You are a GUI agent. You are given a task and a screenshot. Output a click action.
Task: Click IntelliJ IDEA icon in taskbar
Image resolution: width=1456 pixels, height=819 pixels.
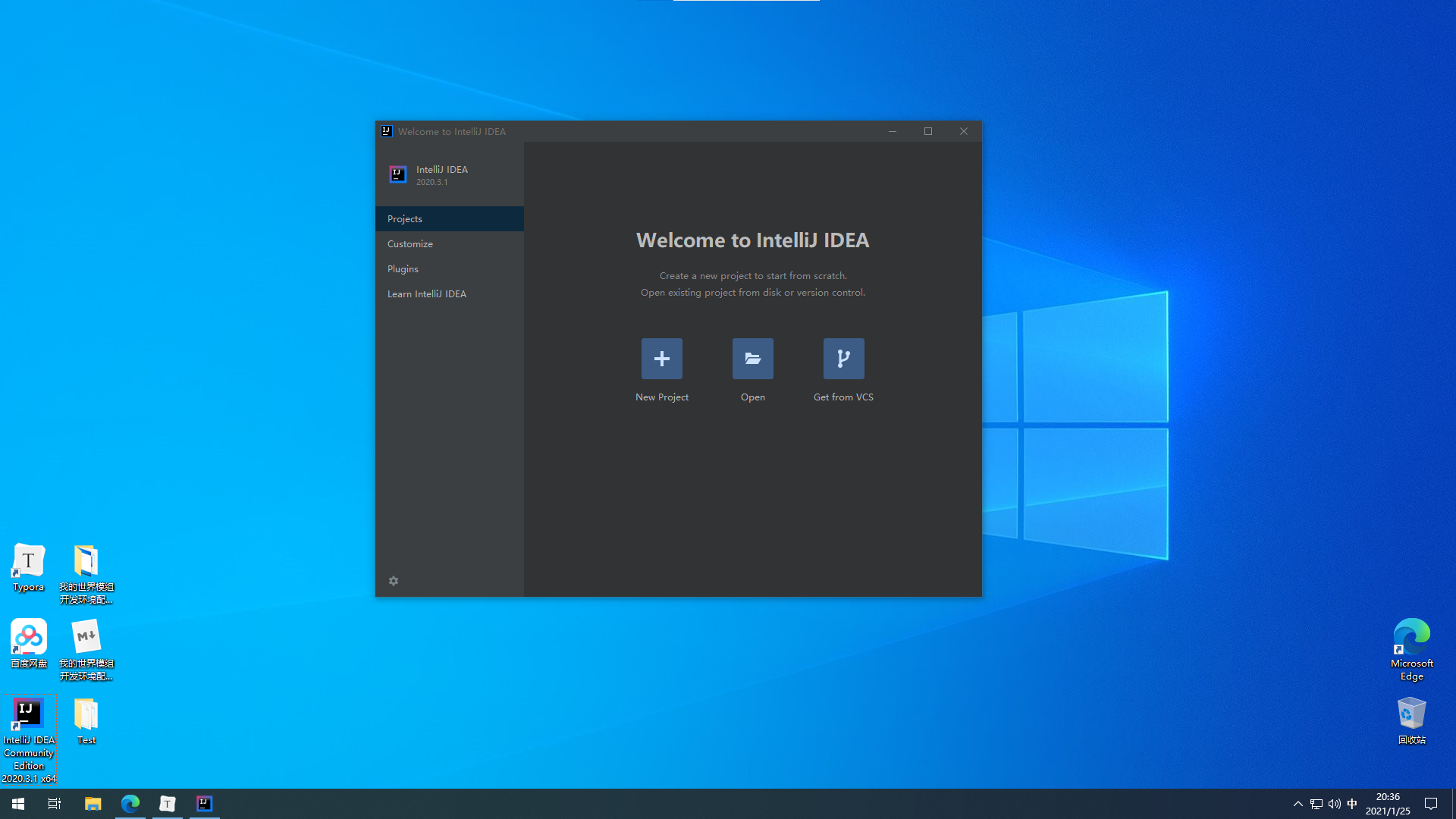[x=204, y=804]
